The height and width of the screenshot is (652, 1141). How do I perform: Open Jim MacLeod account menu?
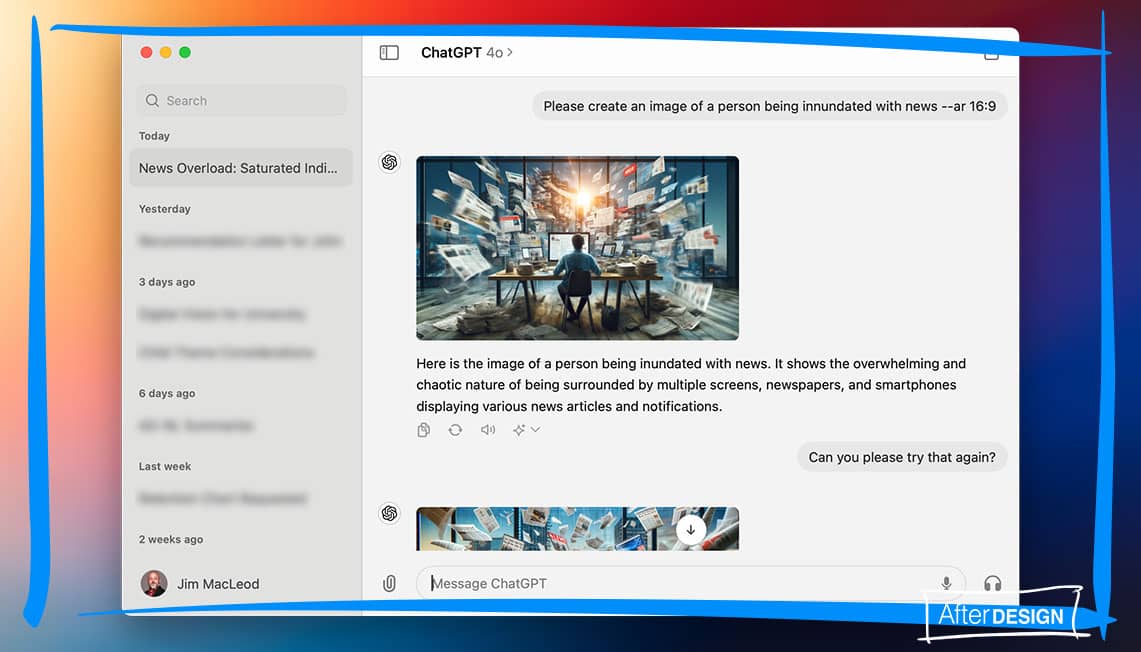(x=218, y=584)
